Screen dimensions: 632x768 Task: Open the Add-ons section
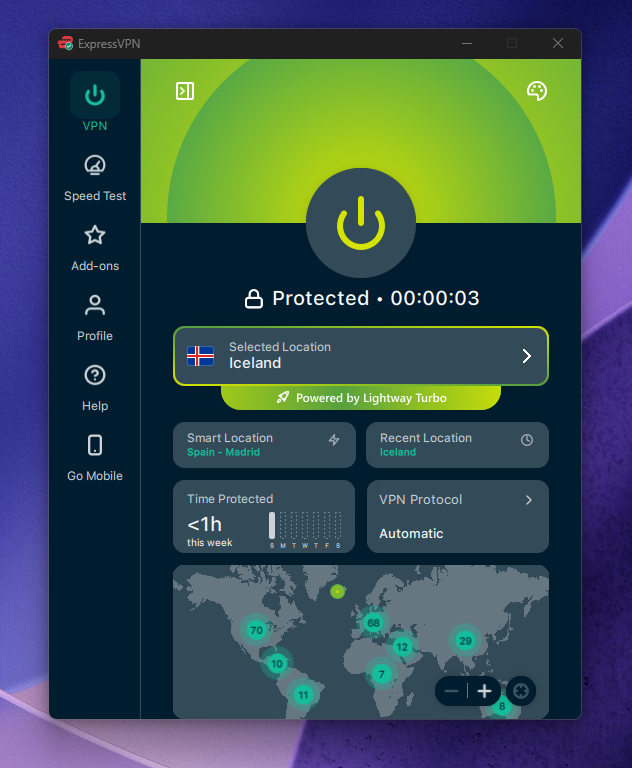95,248
